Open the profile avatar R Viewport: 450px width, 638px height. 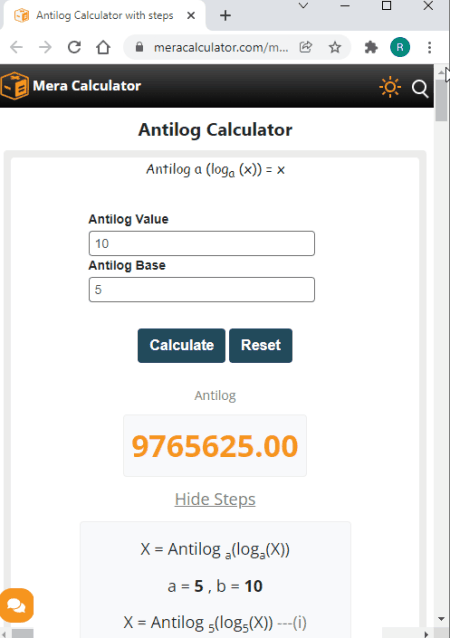[x=400, y=47]
